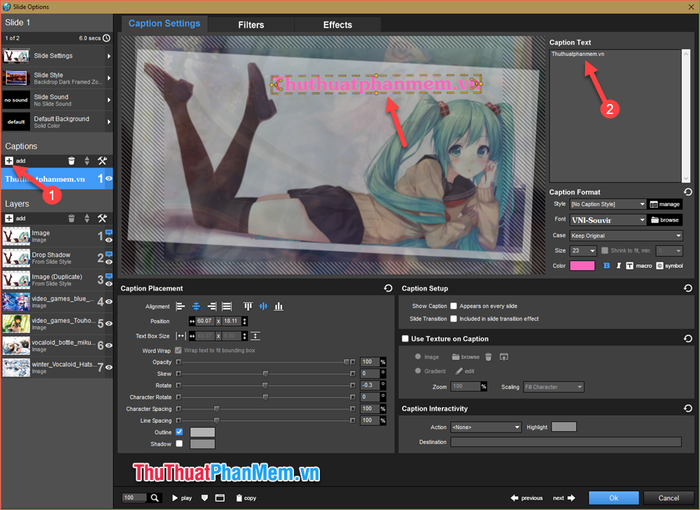Screen dimensions: 700x510
Task: Click the zoom magnifier icon
Action: coord(154,497)
